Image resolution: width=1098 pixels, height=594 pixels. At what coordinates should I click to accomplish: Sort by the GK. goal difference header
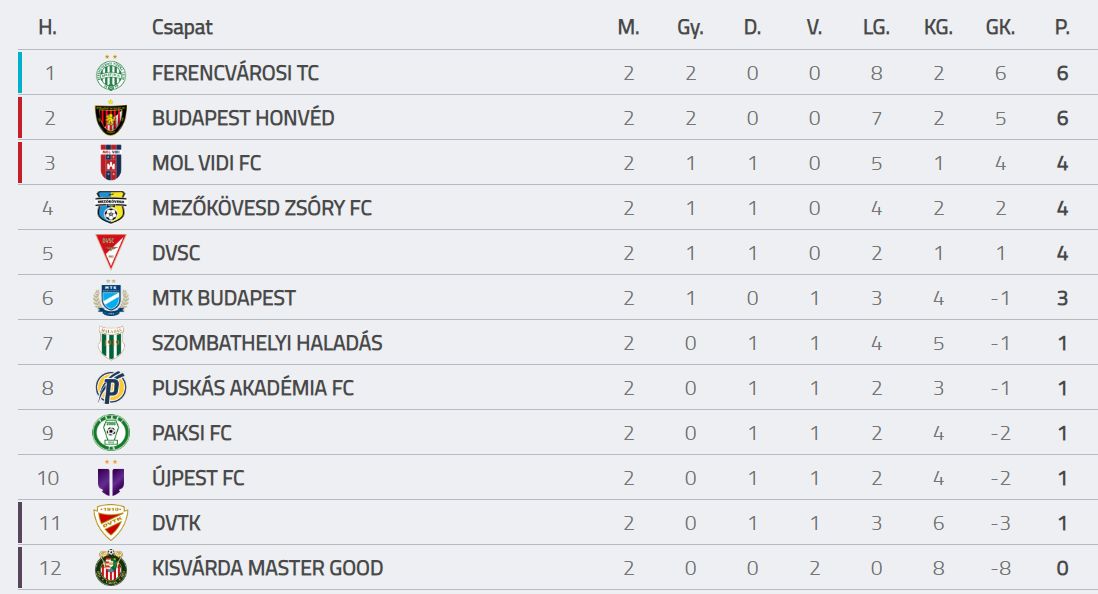[1000, 27]
